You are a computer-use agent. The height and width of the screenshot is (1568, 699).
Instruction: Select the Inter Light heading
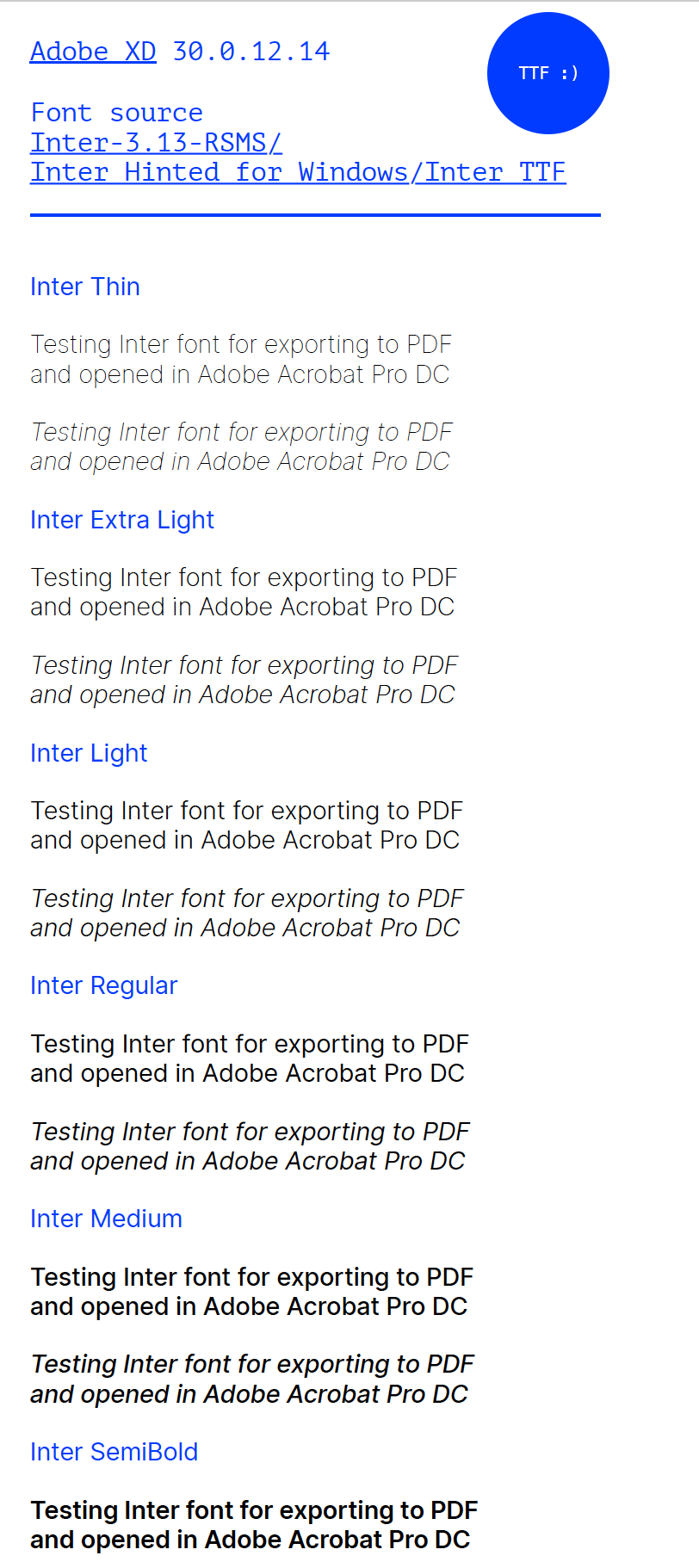click(89, 753)
